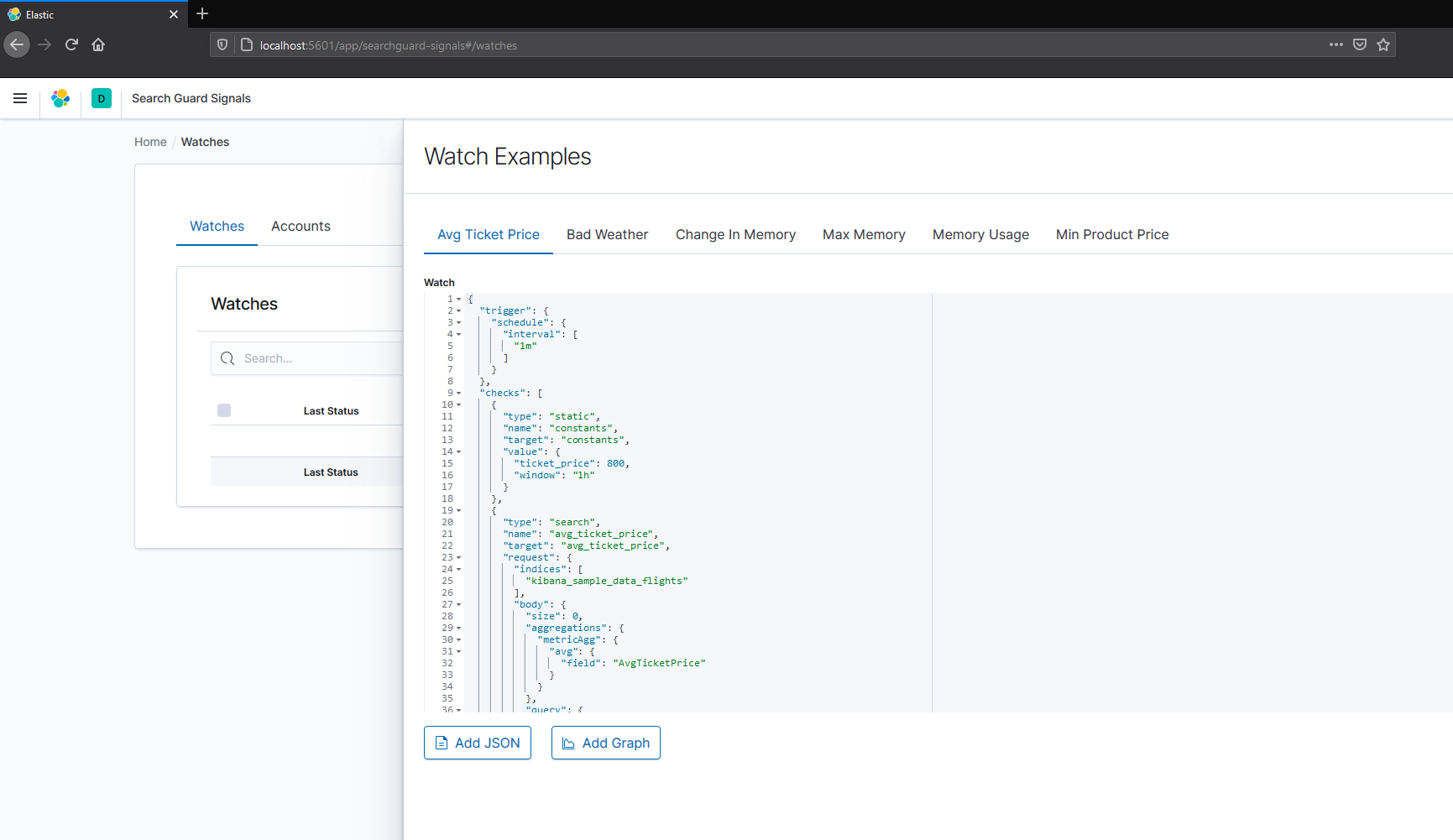Select the Avg Ticket Price tab

point(489,235)
